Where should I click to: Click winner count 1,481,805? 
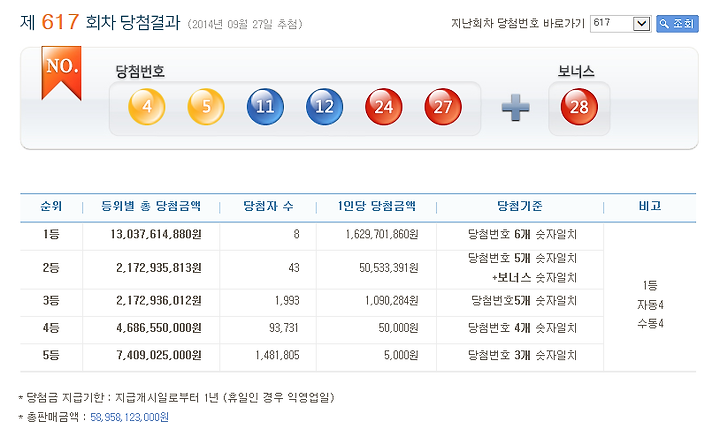pyautogui.click(x=277, y=355)
